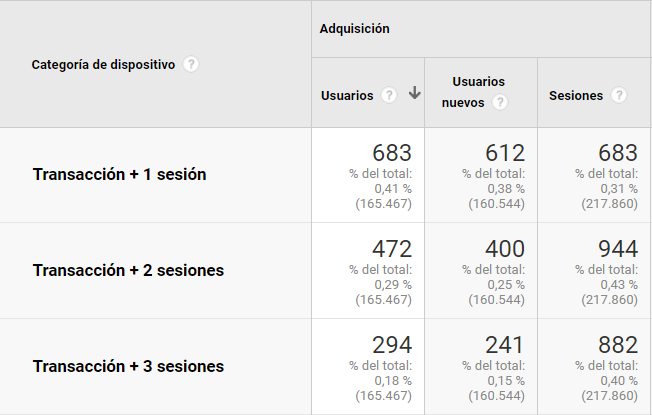Image resolution: width=652 pixels, height=415 pixels.
Task: Select the Adquisición header group
Action: pyautogui.click(x=355, y=29)
